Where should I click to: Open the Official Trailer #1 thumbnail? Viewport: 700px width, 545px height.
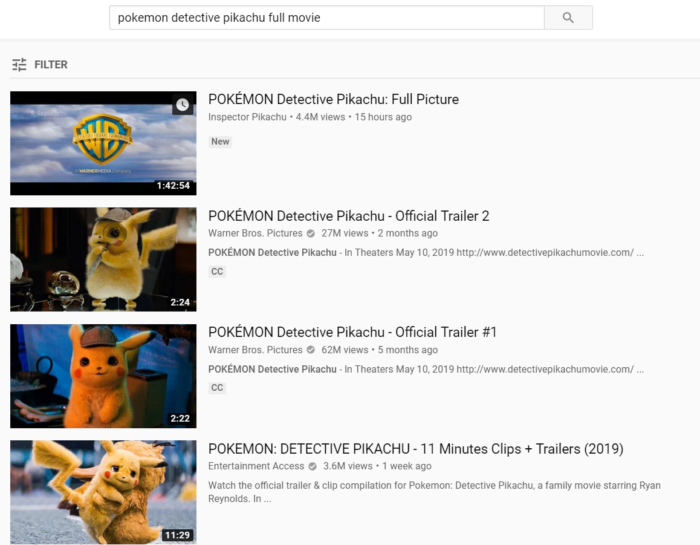tap(103, 376)
